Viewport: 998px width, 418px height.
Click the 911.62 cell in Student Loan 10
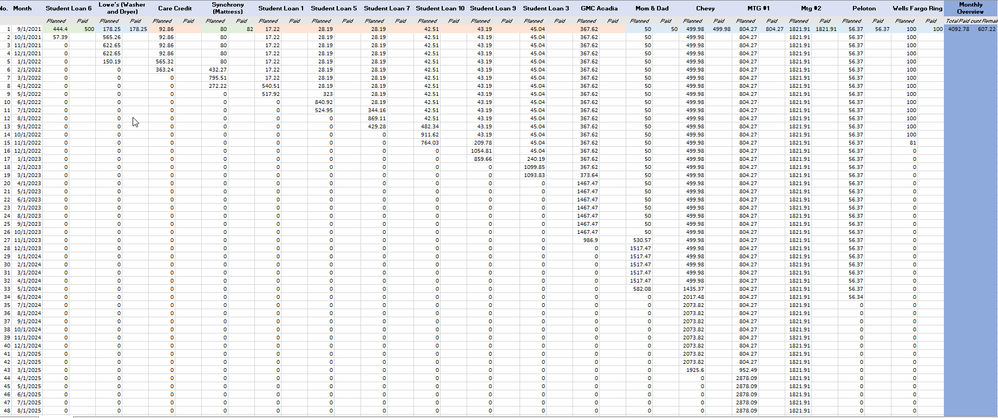click(427, 134)
